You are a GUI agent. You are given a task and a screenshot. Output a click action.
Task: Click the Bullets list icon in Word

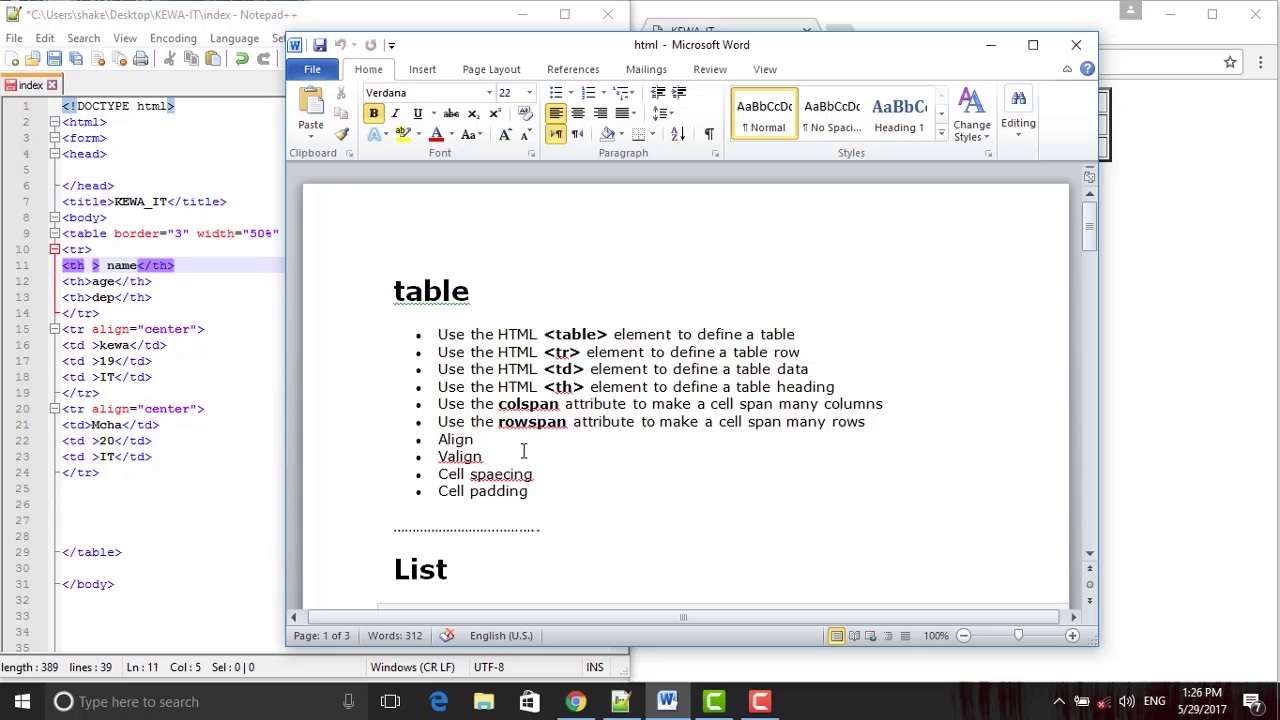tap(556, 93)
